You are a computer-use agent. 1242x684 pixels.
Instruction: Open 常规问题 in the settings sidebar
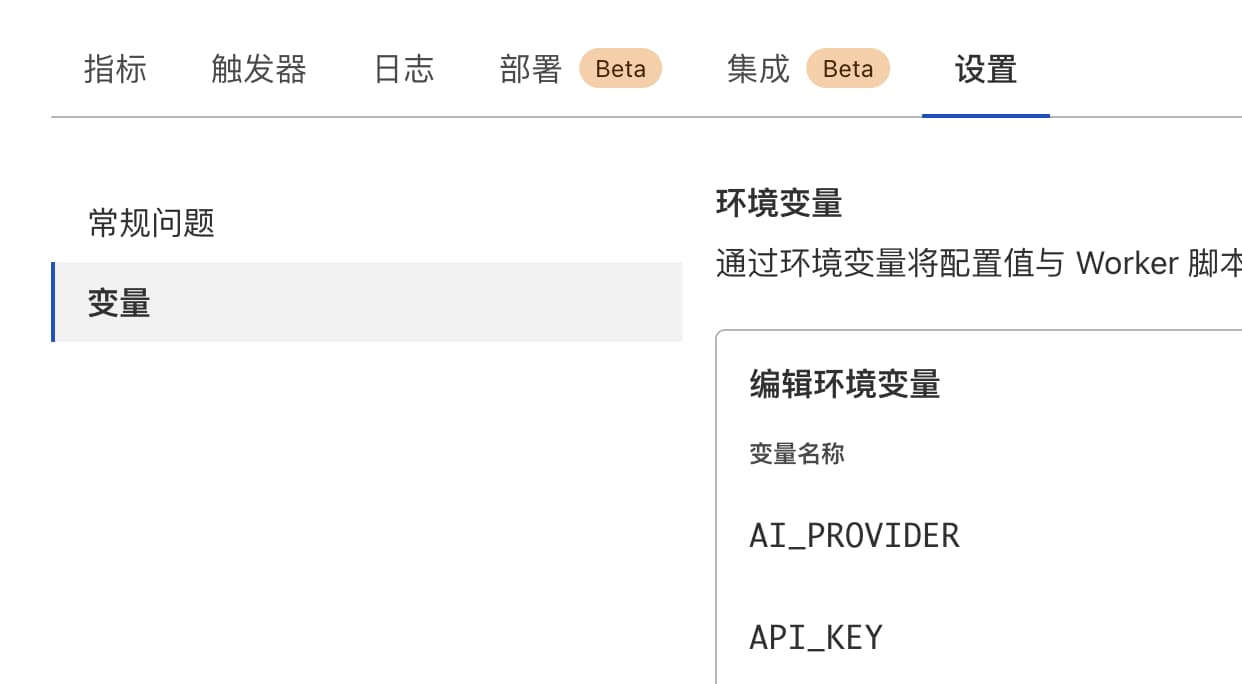tap(152, 223)
